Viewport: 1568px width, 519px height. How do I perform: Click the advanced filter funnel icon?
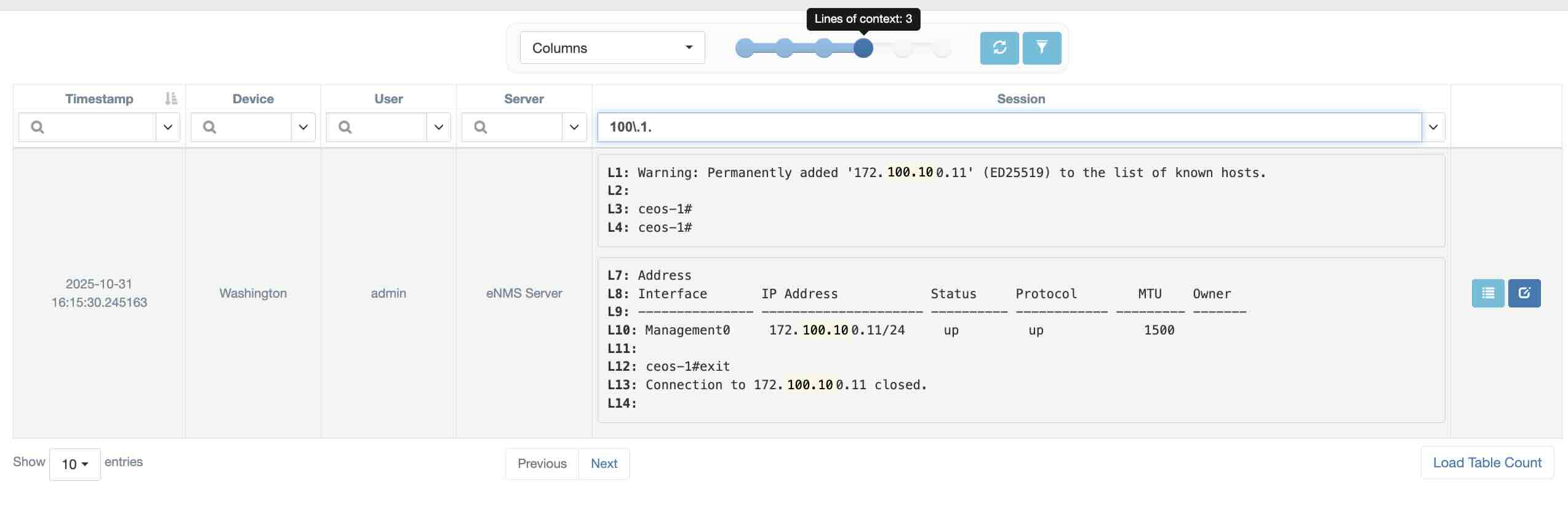coord(1042,48)
